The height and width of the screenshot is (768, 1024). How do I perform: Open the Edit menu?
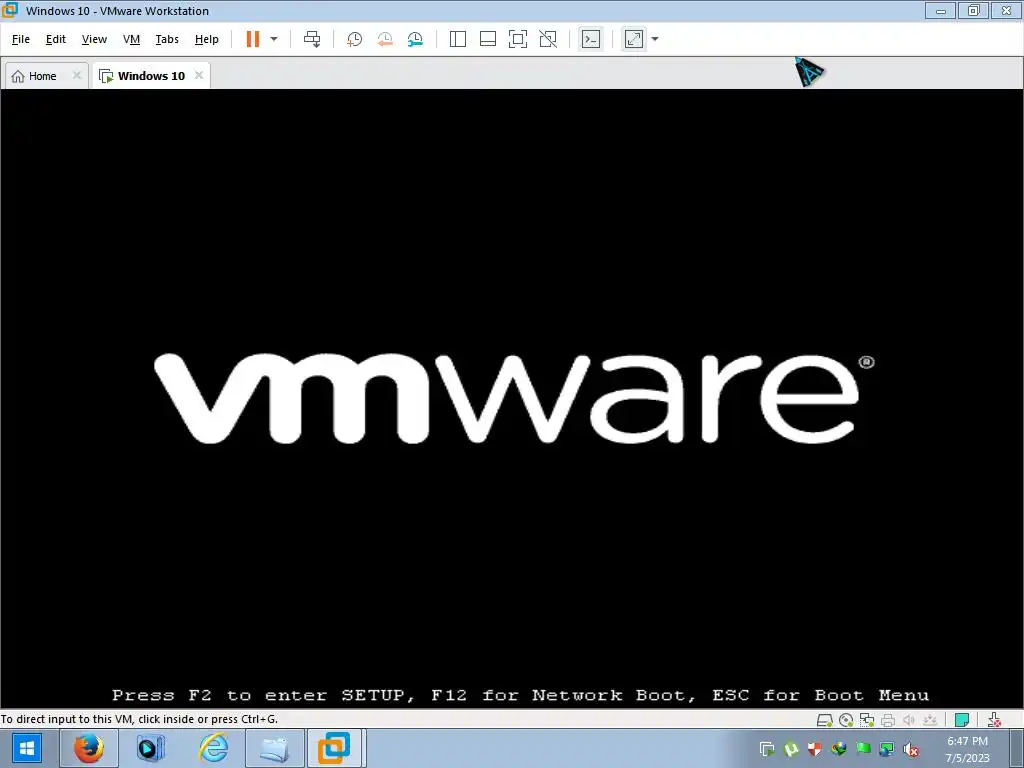click(56, 39)
